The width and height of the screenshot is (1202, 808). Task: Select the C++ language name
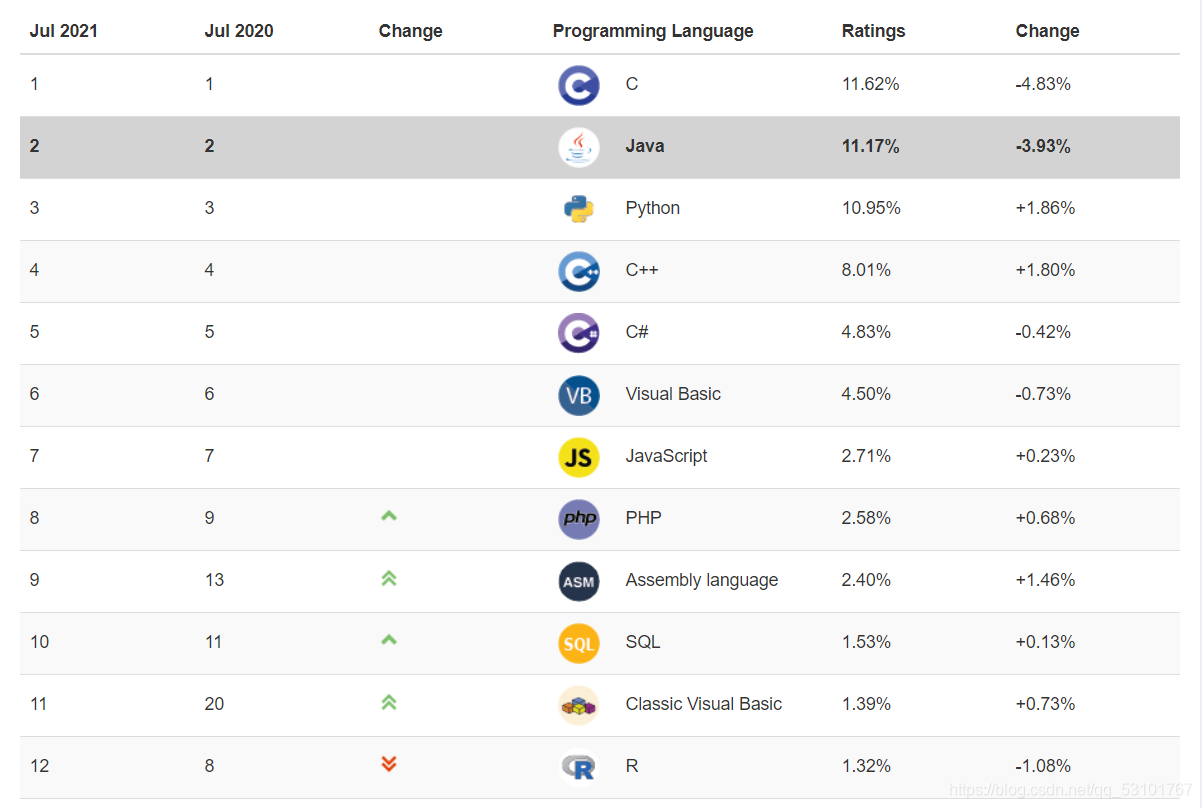pyautogui.click(x=642, y=270)
